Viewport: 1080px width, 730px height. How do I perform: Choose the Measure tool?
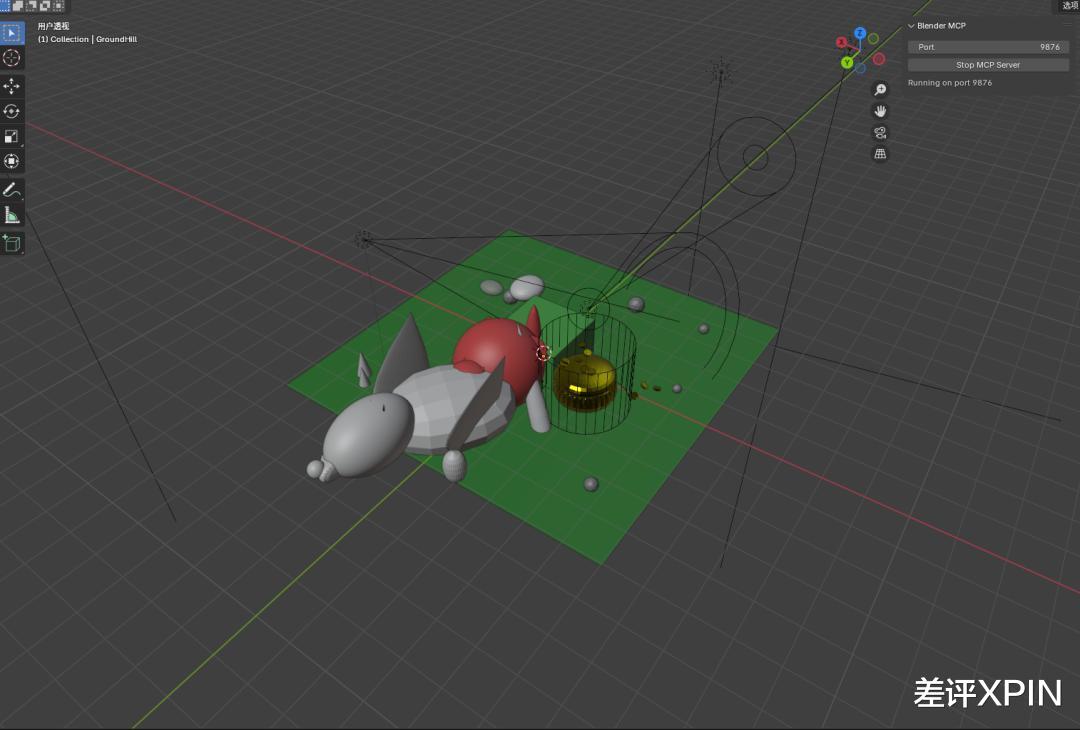(x=12, y=215)
